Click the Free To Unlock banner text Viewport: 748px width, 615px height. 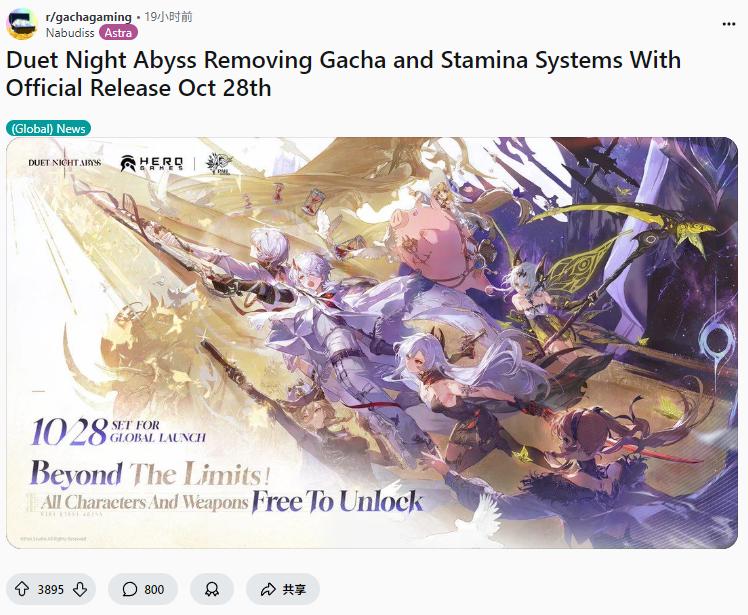(x=337, y=501)
